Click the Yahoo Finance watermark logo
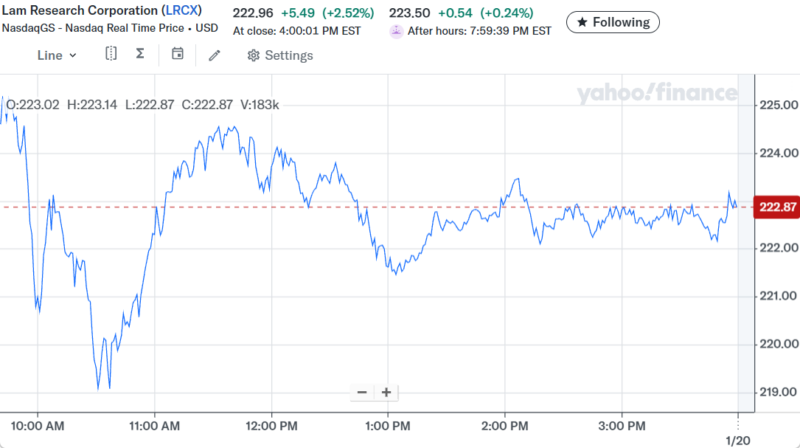800x448 pixels. [x=656, y=94]
